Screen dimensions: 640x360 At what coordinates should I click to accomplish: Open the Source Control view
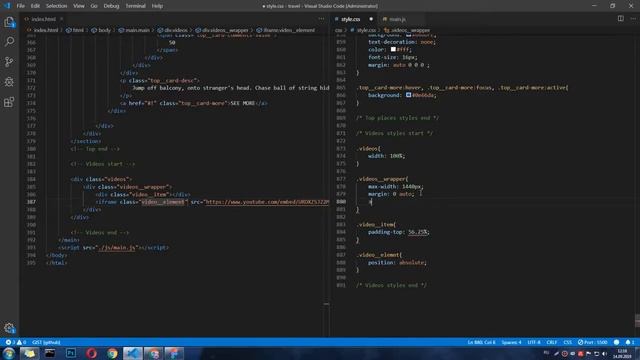point(9,62)
